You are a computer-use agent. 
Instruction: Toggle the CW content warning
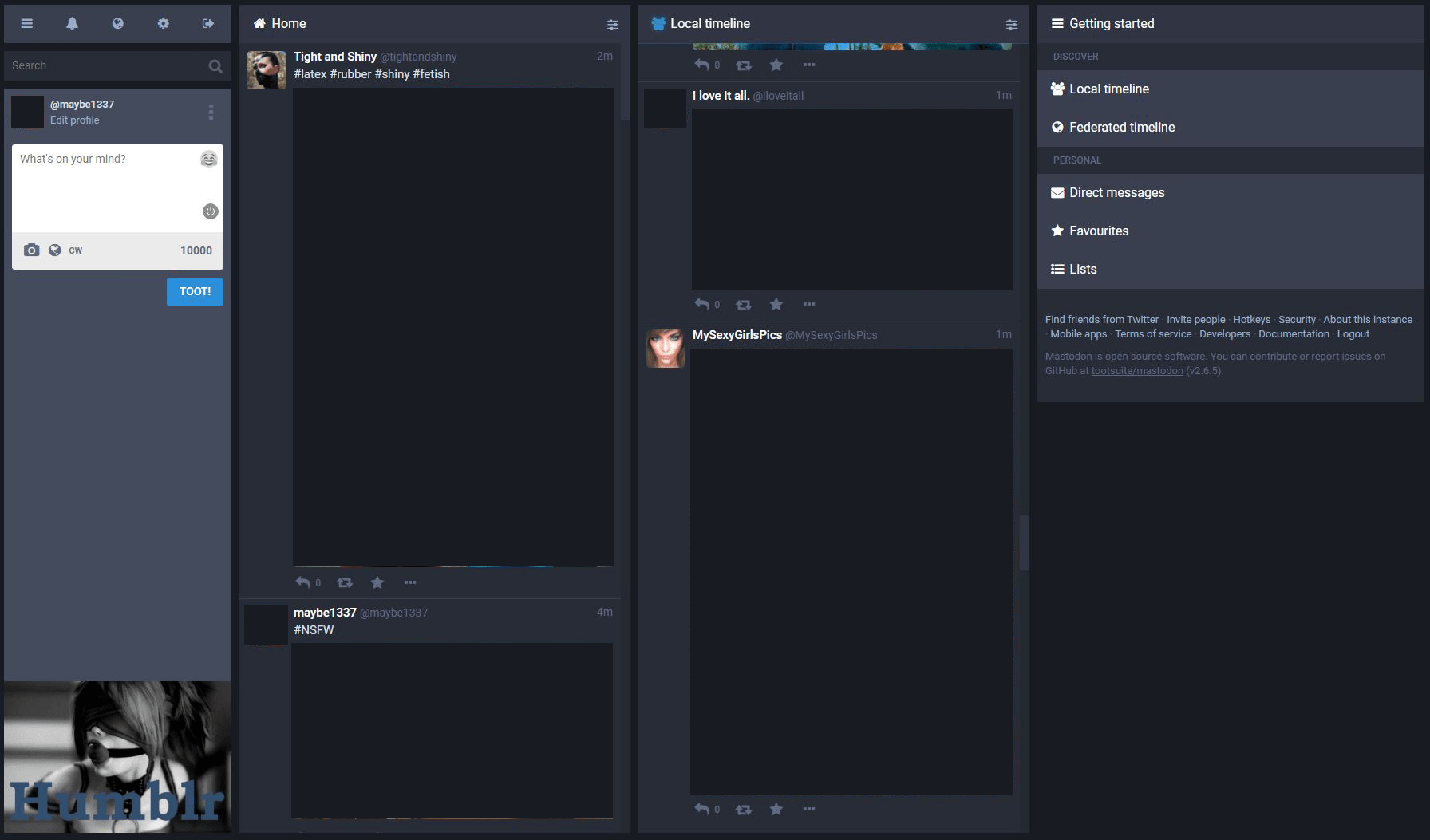76,250
